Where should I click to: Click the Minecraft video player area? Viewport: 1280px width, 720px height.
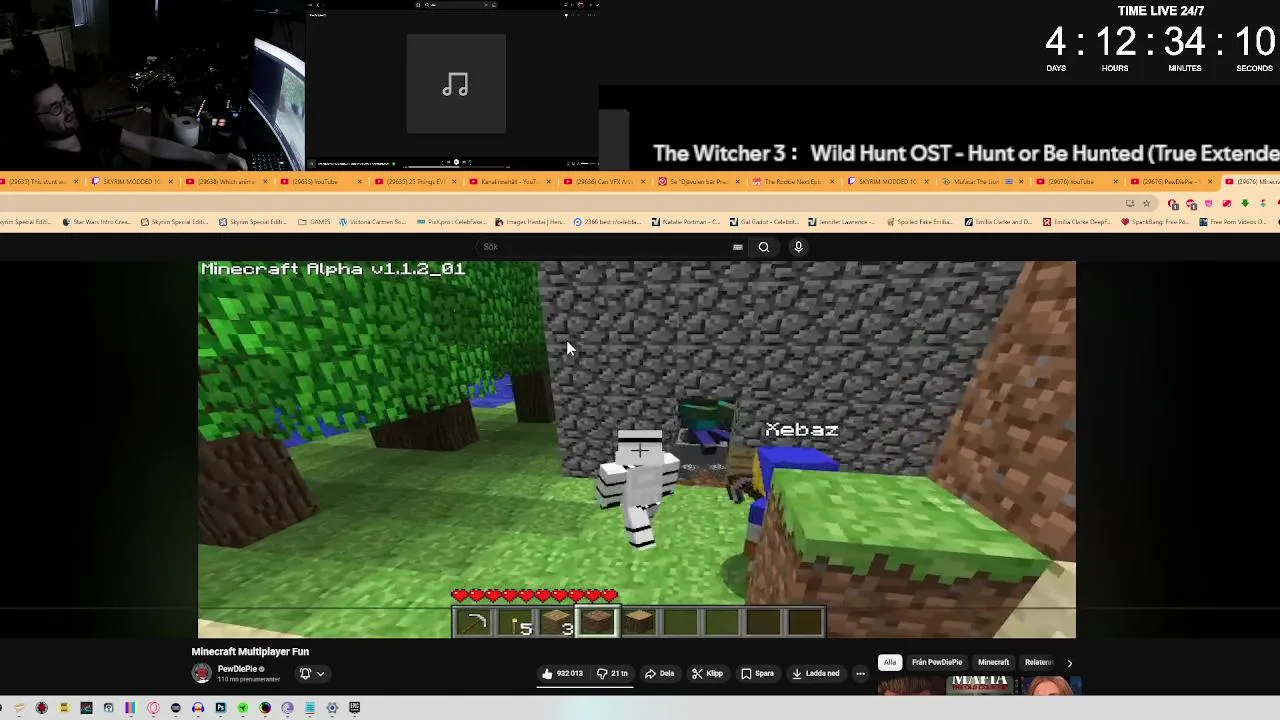[x=637, y=450]
